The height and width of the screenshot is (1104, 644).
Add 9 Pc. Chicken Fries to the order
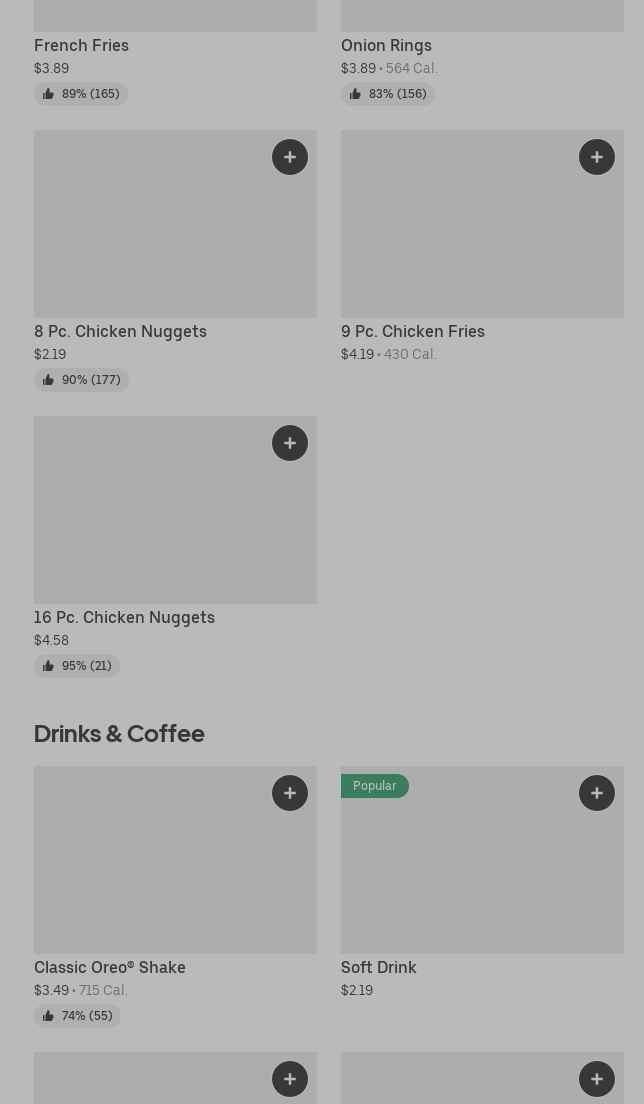click(x=597, y=157)
